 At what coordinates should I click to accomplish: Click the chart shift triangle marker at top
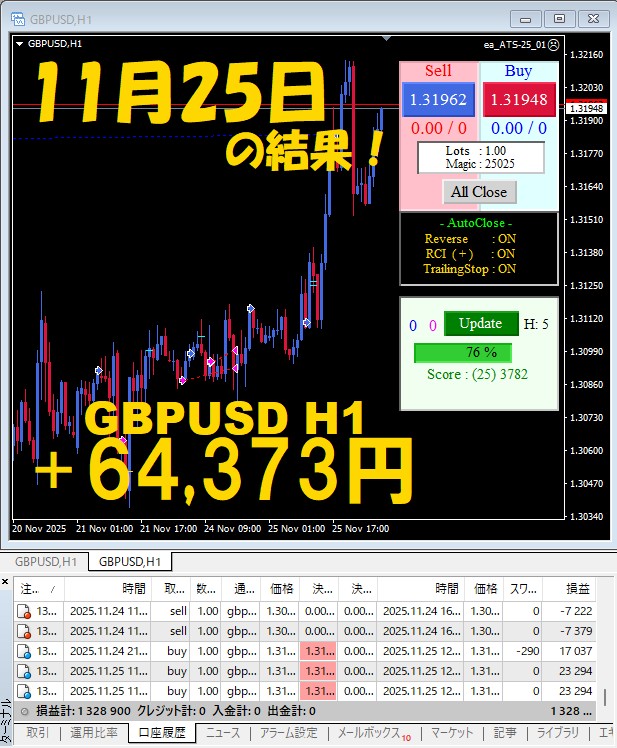point(387,38)
